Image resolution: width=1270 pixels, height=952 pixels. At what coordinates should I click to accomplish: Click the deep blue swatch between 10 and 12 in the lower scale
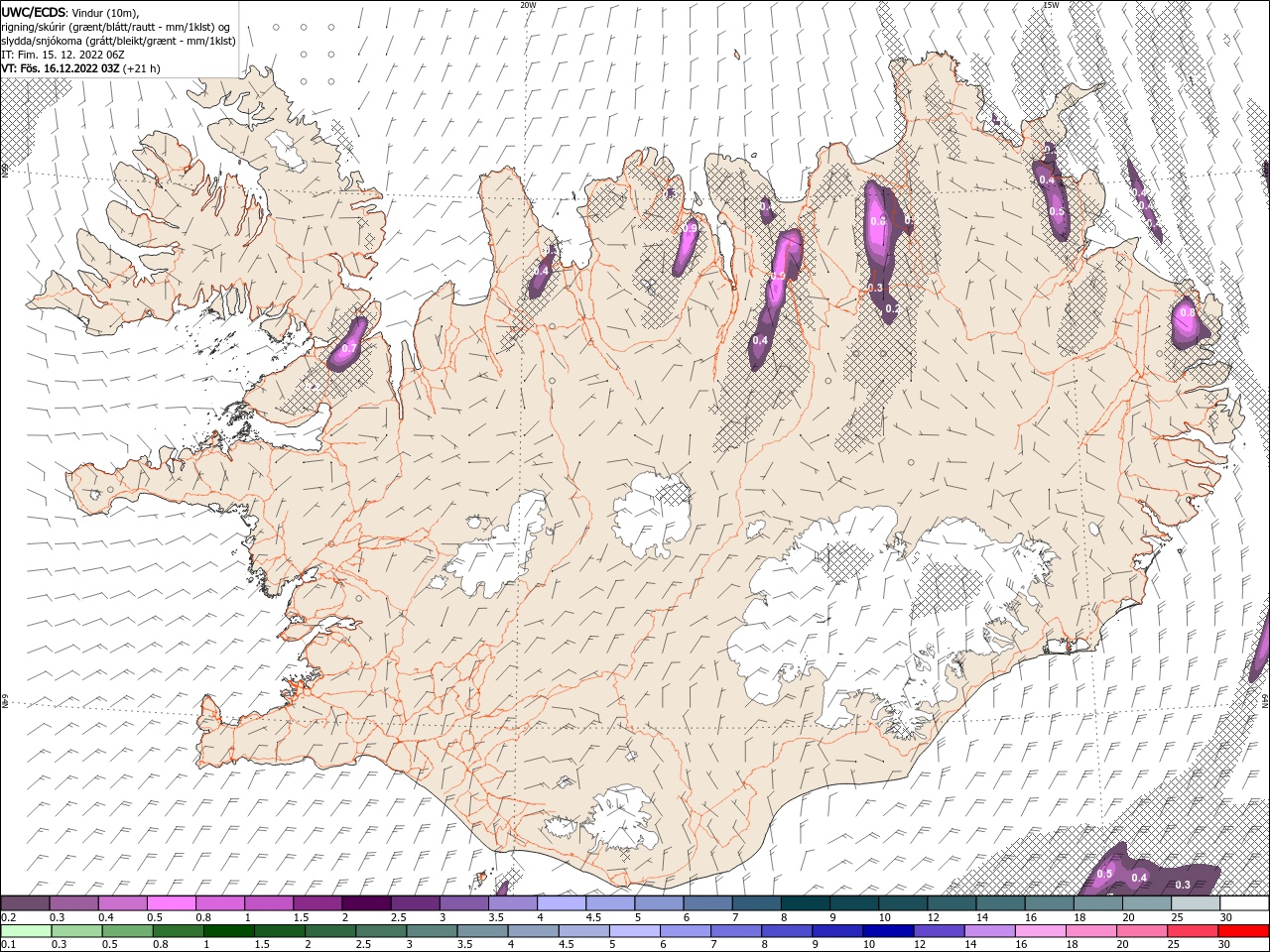click(x=887, y=931)
